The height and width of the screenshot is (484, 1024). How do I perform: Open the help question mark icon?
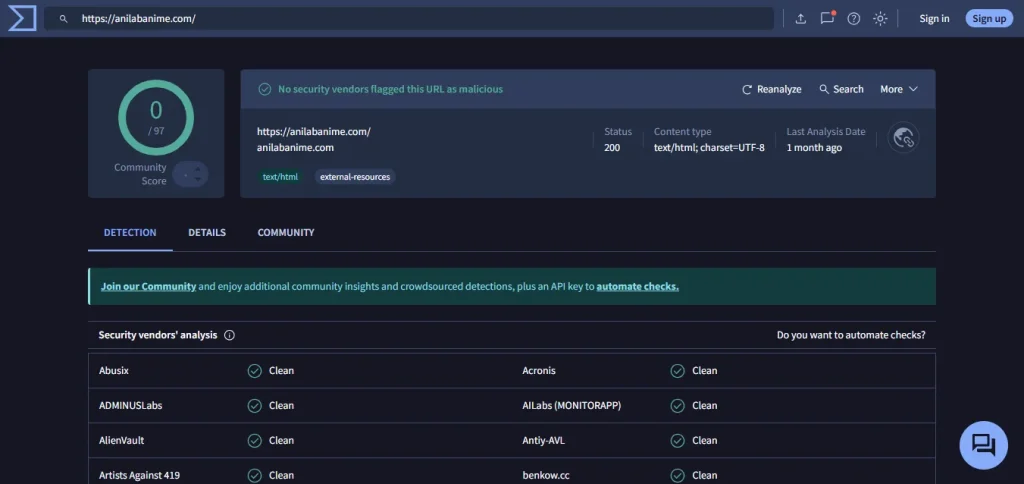coord(854,18)
